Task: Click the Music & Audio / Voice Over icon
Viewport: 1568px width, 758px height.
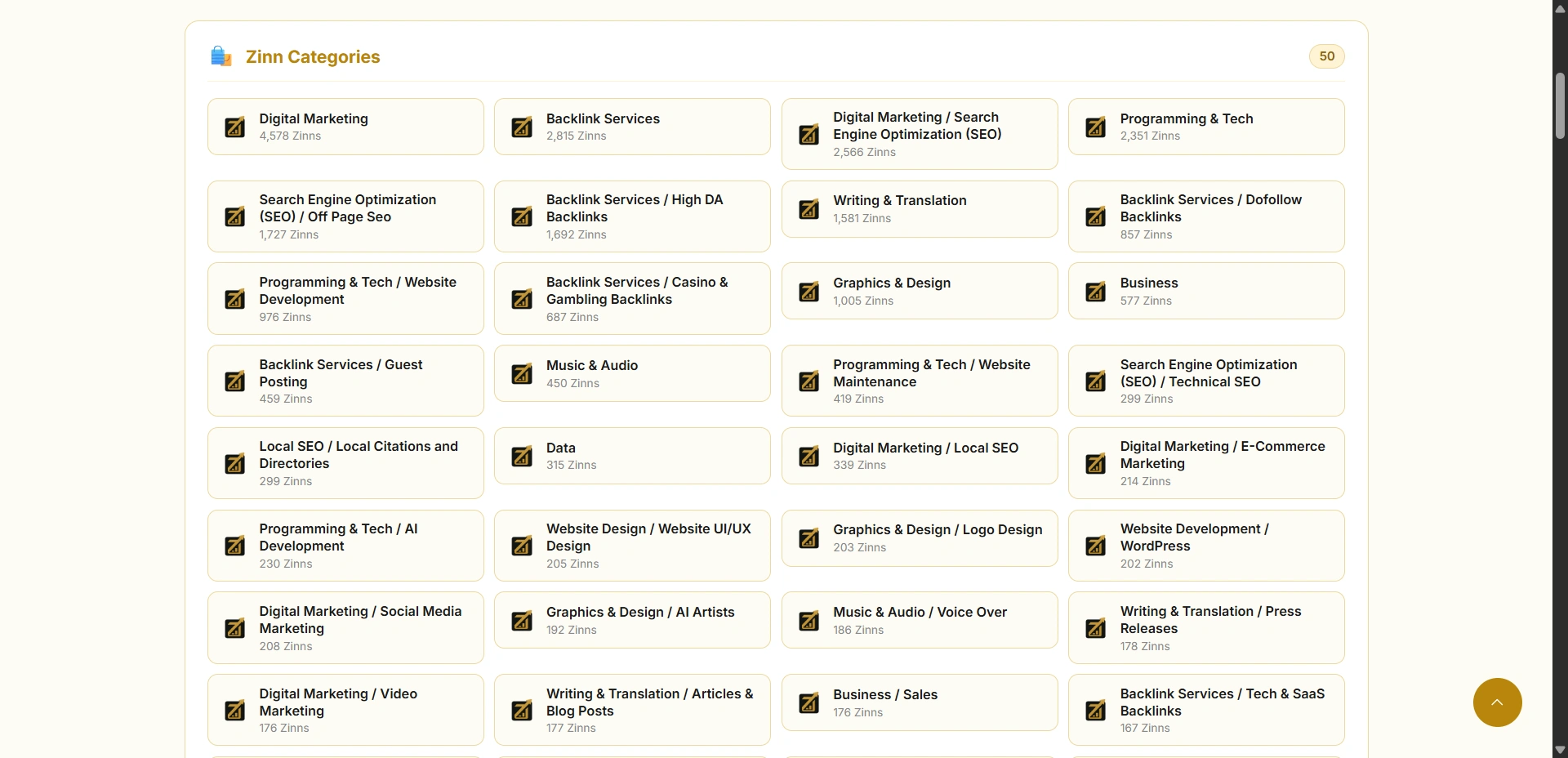Action: click(809, 621)
